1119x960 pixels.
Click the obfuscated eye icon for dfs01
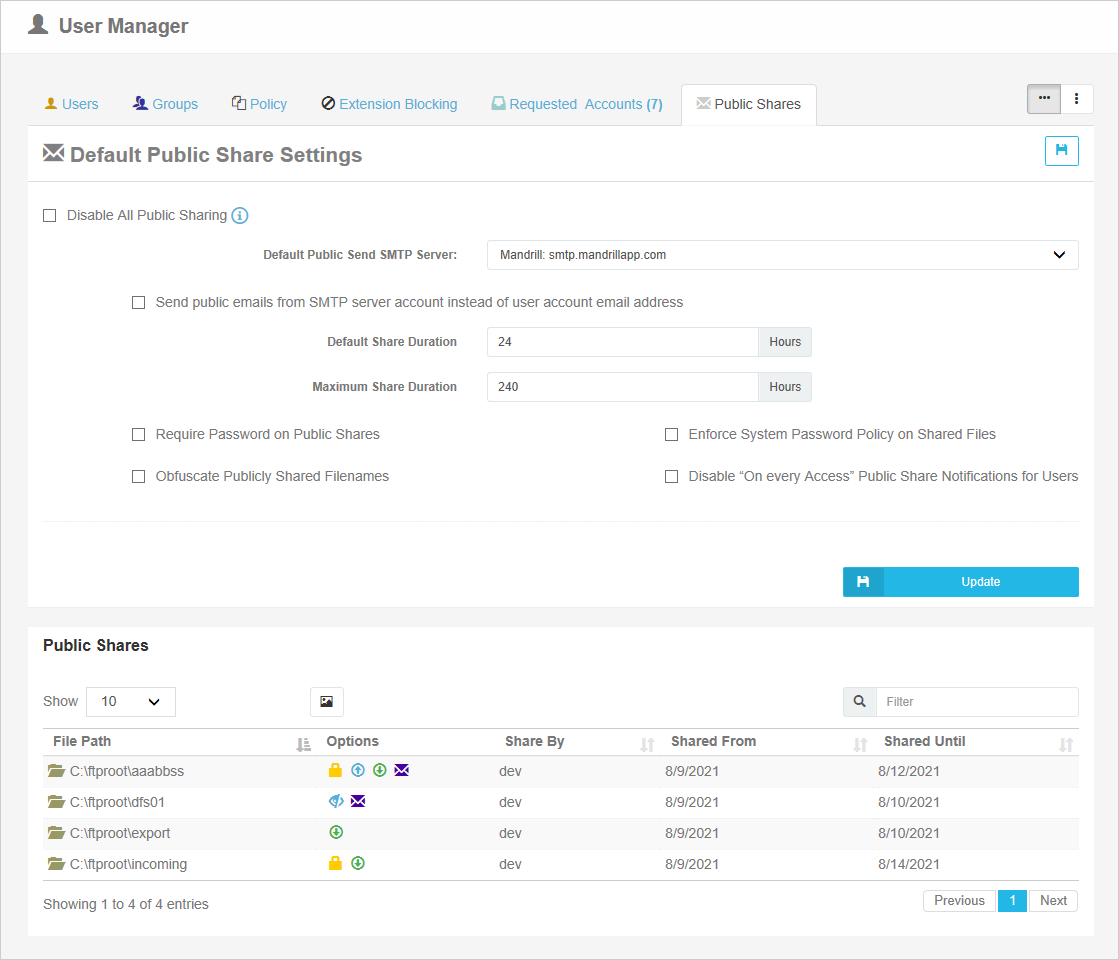click(336, 801)
